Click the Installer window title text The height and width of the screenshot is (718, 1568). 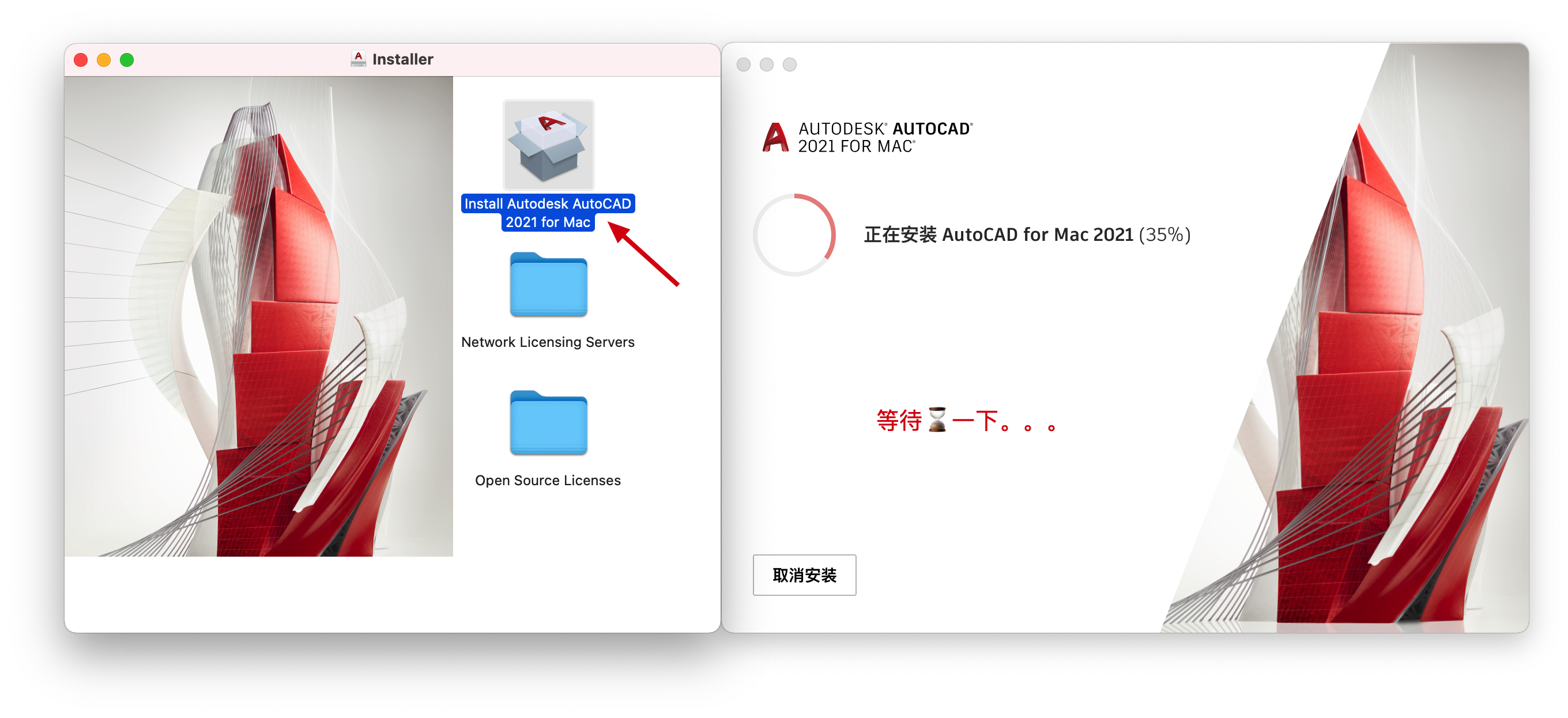(x=402, y=59)
